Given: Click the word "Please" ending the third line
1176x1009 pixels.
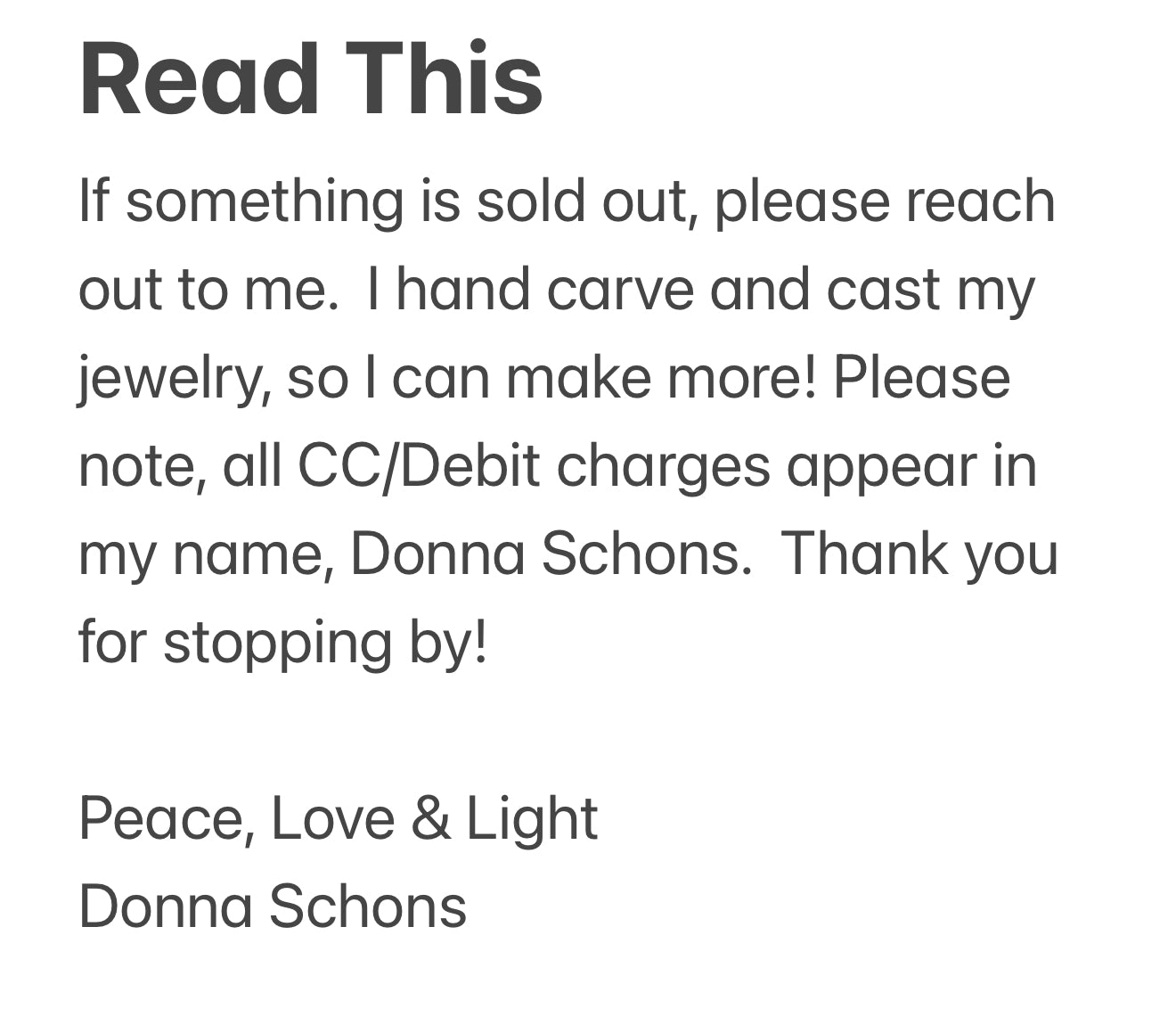Looking at the screenshot, I should (922, 377).
